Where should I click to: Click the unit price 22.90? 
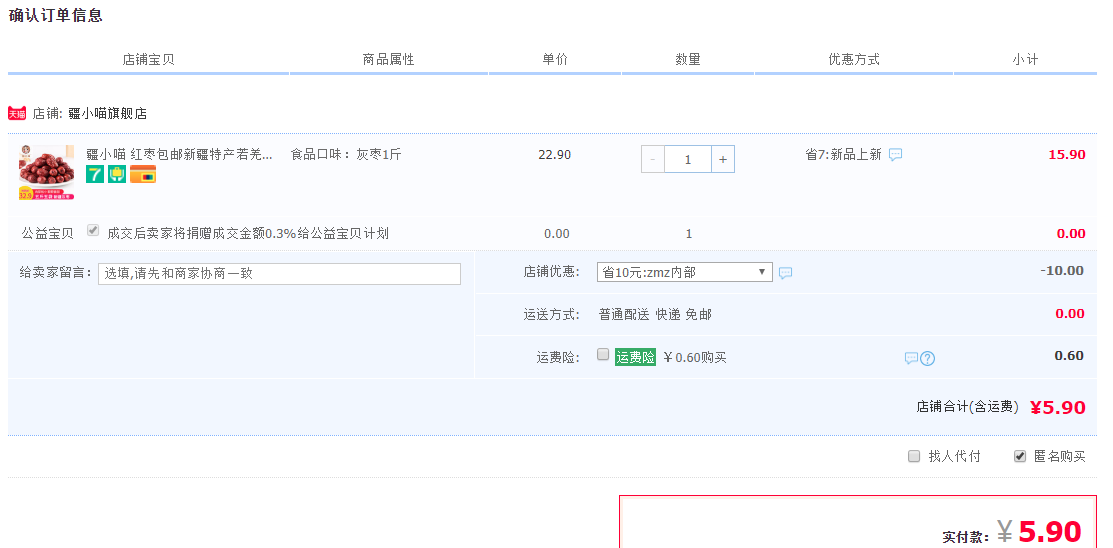pos(554,155)
